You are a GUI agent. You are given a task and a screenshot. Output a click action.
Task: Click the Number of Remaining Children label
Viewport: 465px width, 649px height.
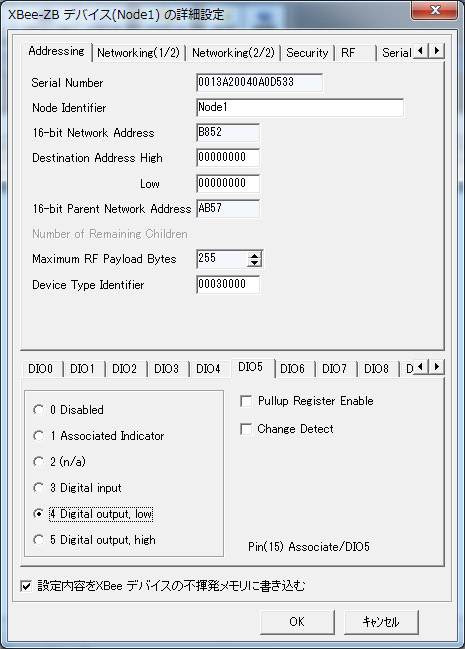click(x=110, y=234)
